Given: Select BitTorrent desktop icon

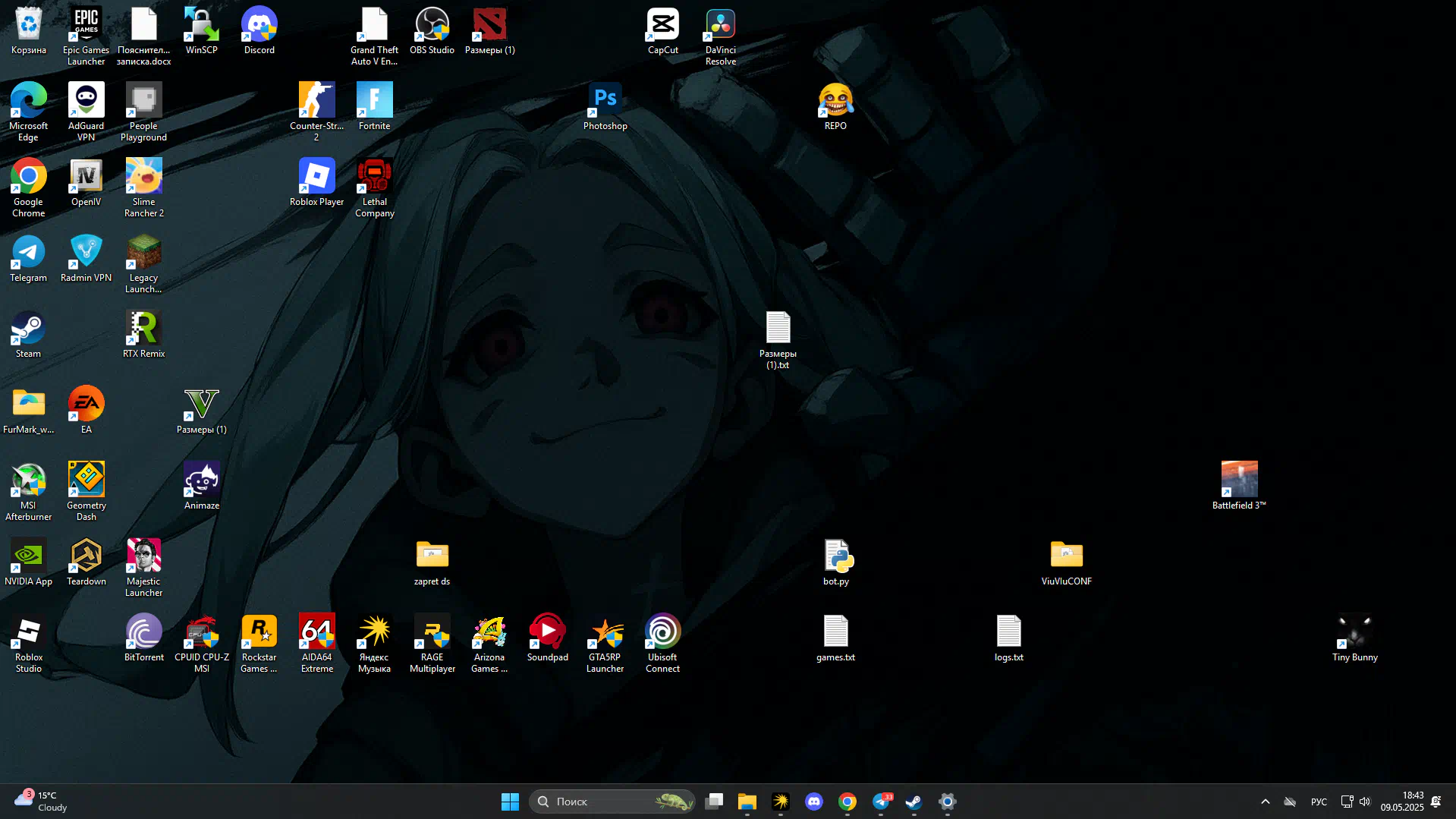Looking at the screenshot, I should (x=144, y=638).
